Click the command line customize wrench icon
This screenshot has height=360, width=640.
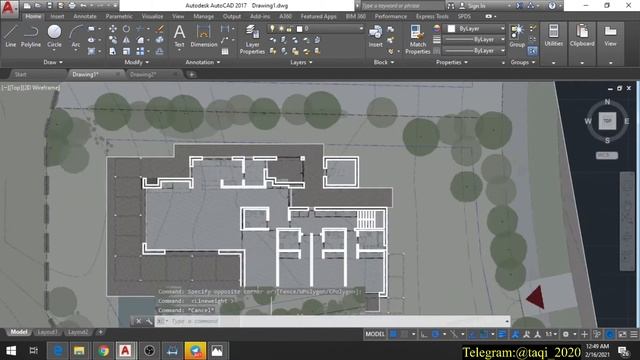click(149, 321)
